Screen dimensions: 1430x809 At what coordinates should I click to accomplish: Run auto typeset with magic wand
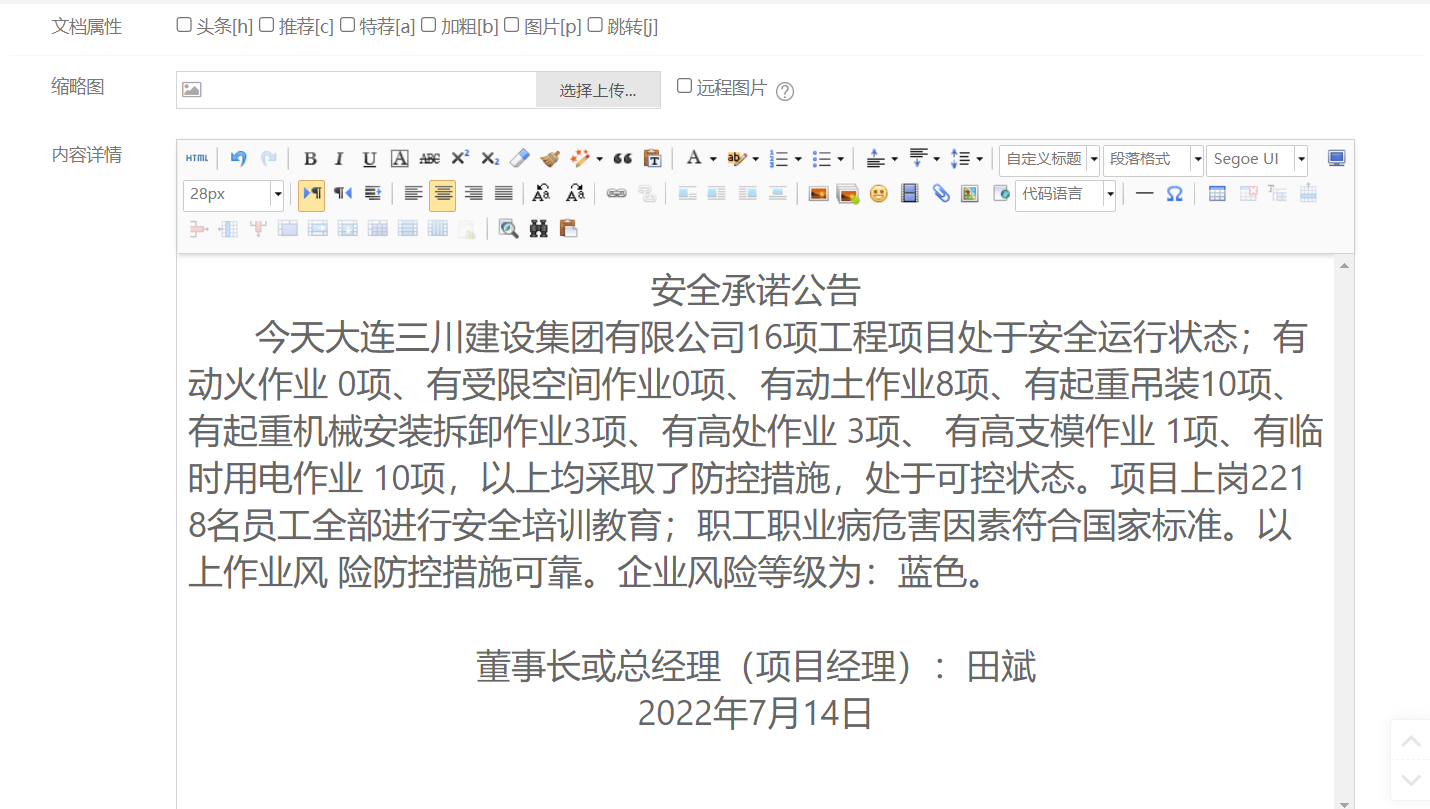click(x=580, y=159)
